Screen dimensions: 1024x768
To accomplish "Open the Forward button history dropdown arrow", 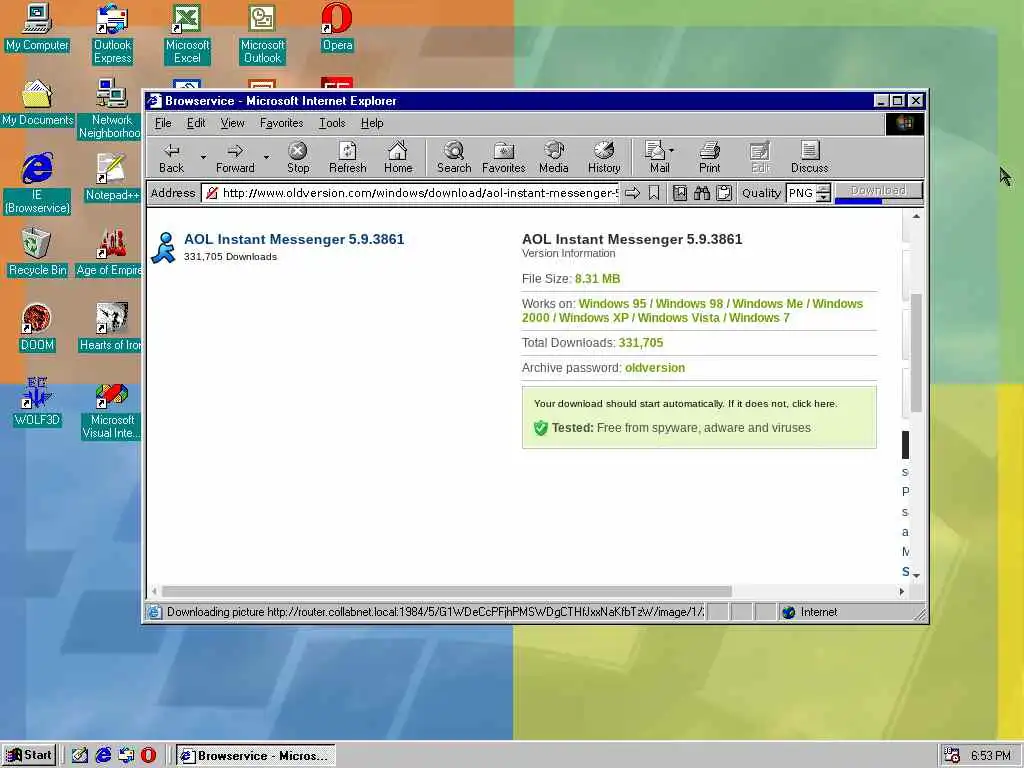I will (x=266, y=157).
